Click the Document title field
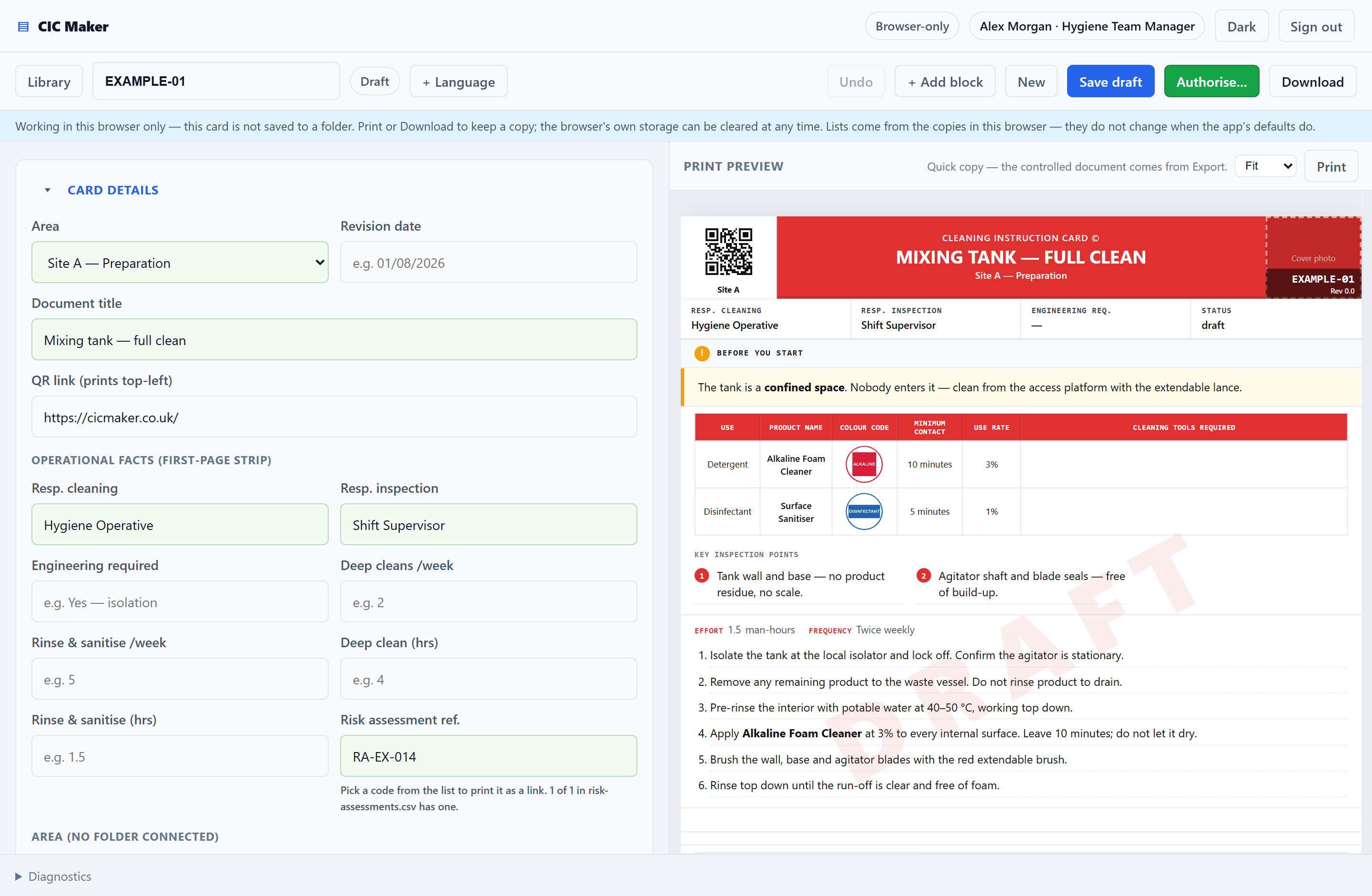This screenshot has height=896, width=1372. [334, 340]
